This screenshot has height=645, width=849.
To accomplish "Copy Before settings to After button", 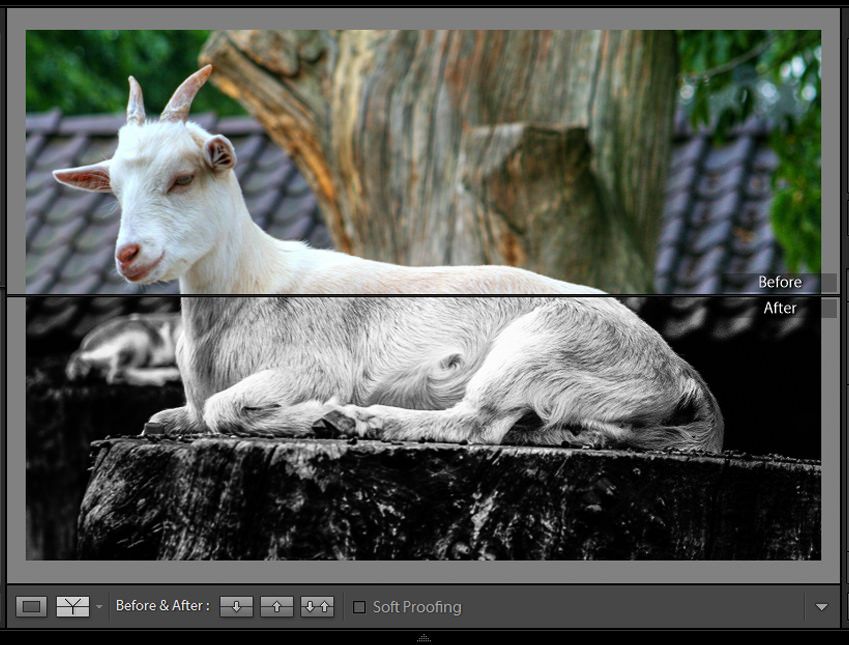I will [236, 607].
